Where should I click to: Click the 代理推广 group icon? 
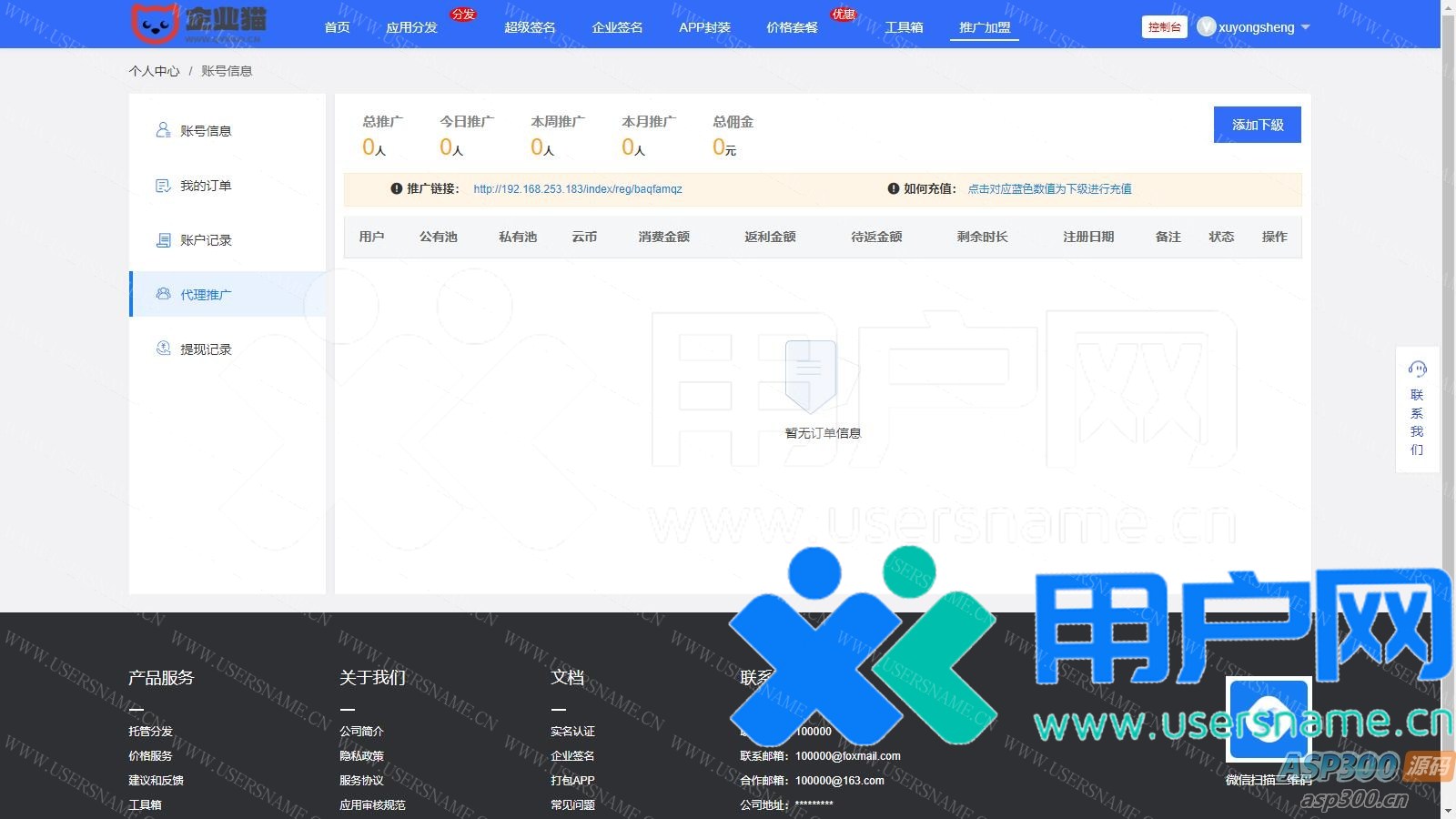pyautogui.click(x=163, y=294)
